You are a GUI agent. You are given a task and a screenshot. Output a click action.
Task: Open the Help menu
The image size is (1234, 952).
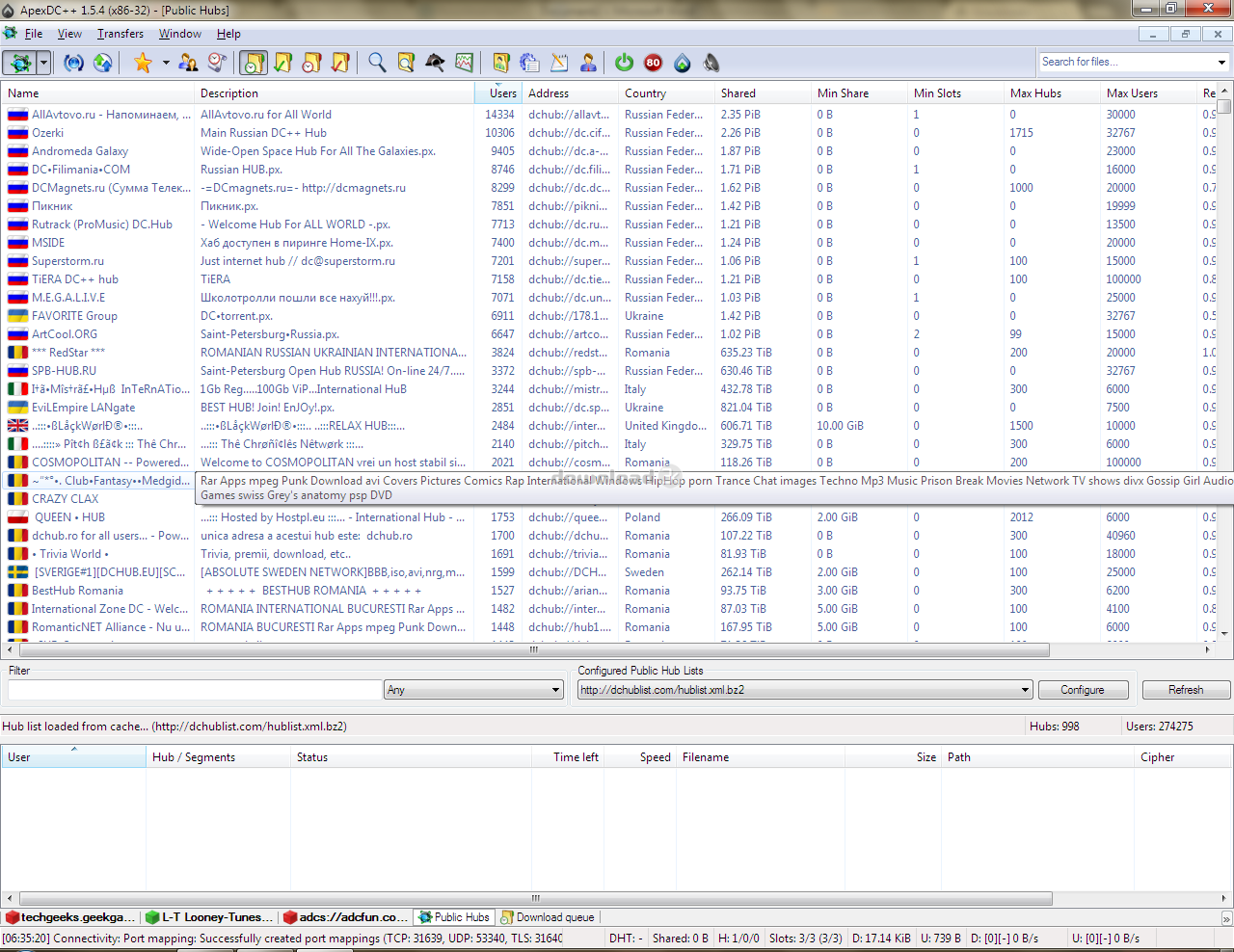click(x=228, y=34)
